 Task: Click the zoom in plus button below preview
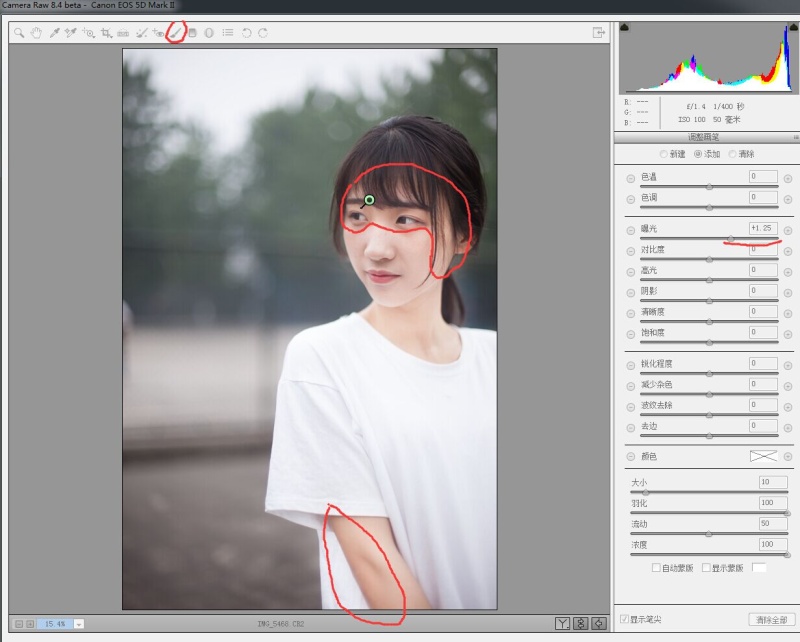[30, 624]
